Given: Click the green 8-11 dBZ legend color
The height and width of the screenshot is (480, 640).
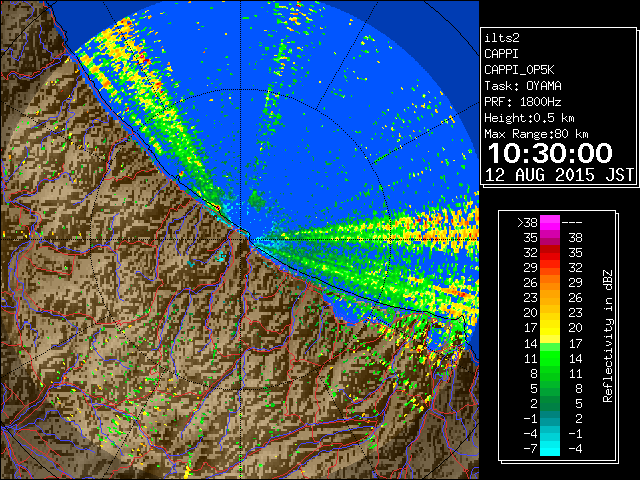Looking at the screenshot, I should click(550, 373).
